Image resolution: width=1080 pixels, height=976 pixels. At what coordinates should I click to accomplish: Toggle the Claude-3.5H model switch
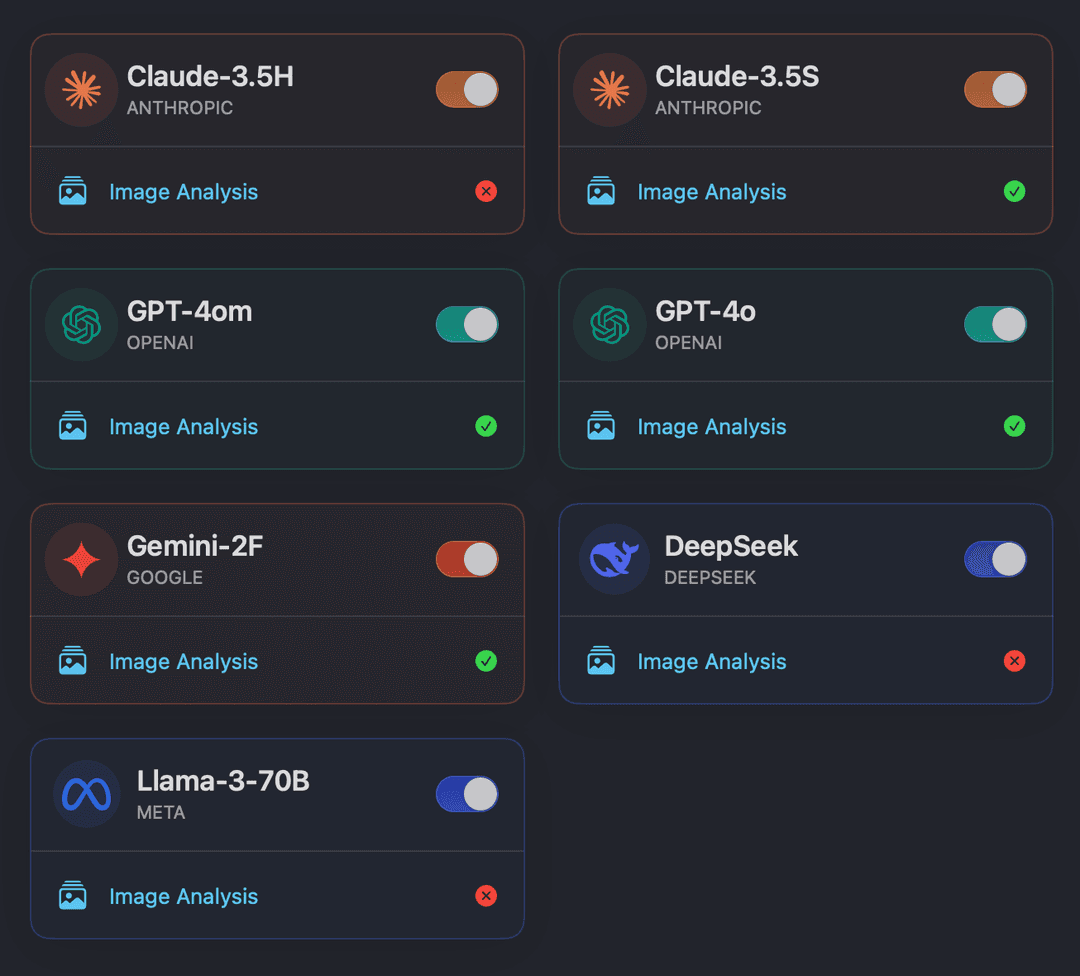click(x=467, y=90)
